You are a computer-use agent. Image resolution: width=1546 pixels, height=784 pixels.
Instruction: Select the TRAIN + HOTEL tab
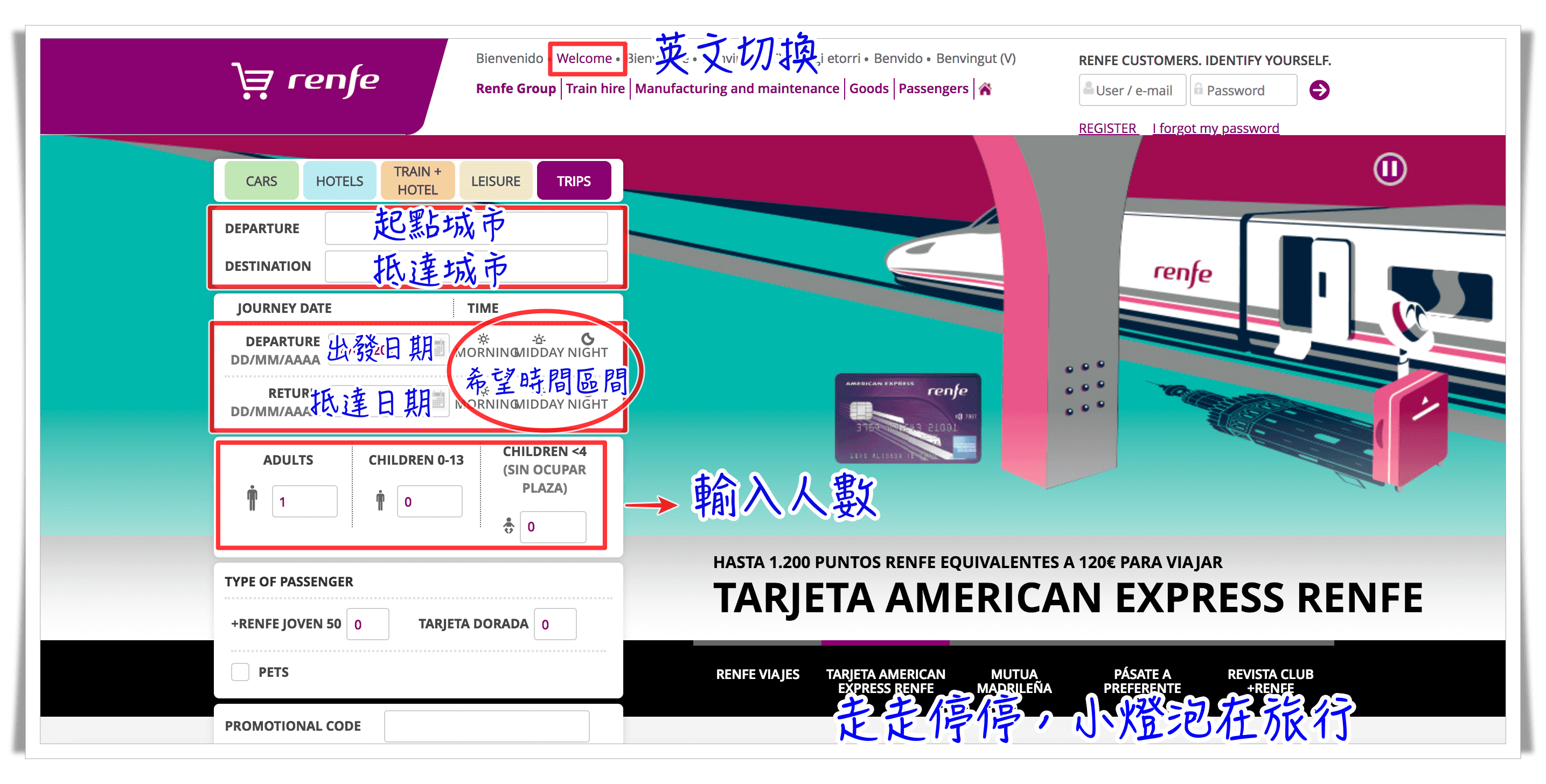[419, 181]
